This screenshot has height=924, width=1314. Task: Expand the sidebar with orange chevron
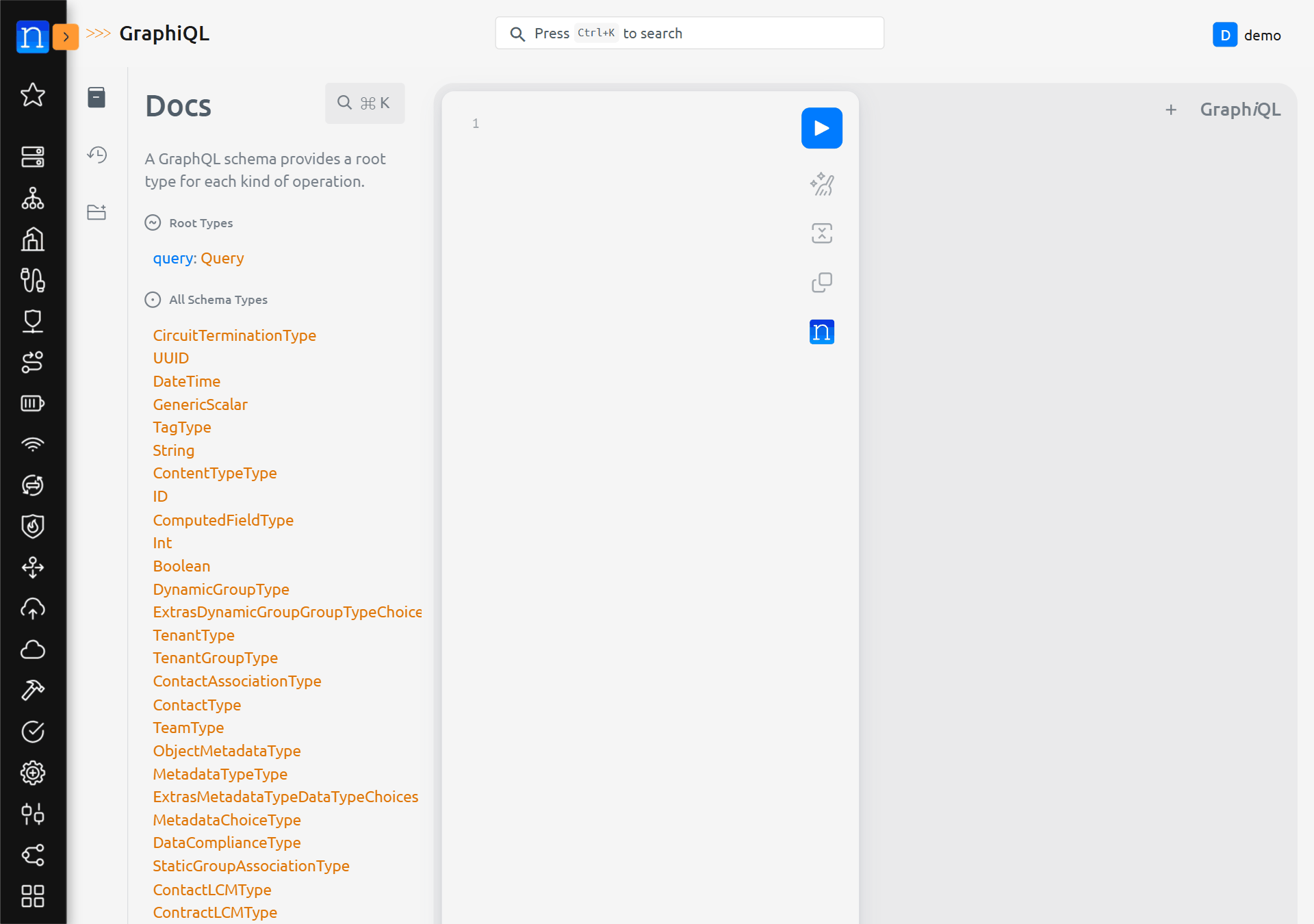66,37
